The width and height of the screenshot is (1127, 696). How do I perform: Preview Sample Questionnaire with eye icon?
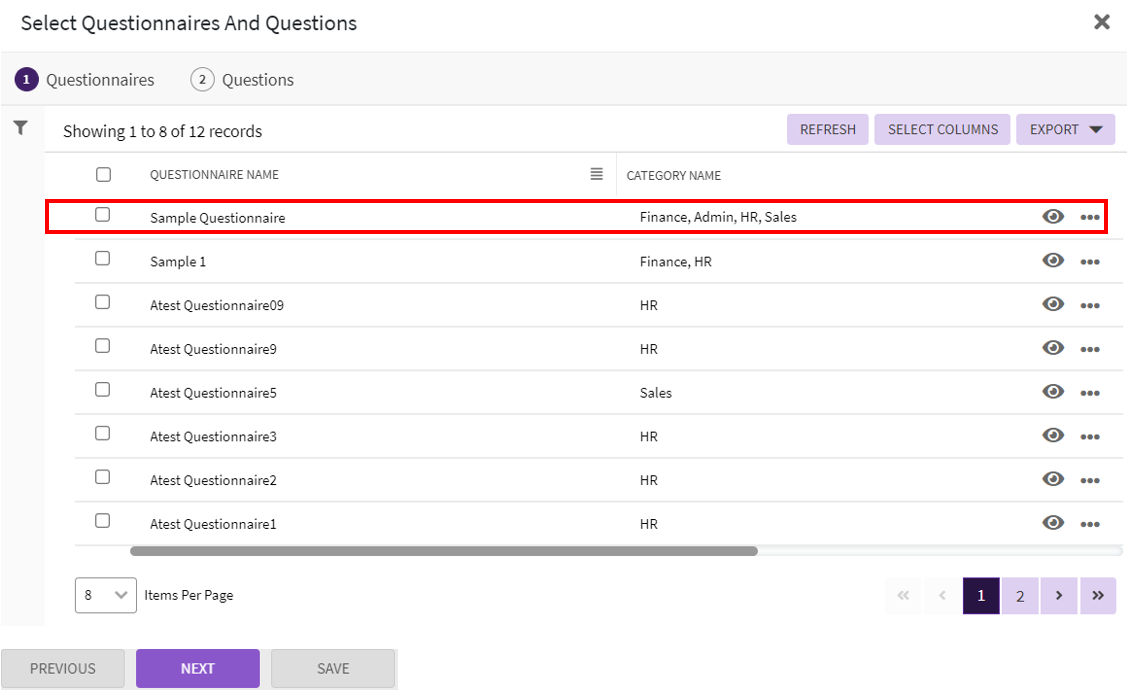click(1052, 217)
